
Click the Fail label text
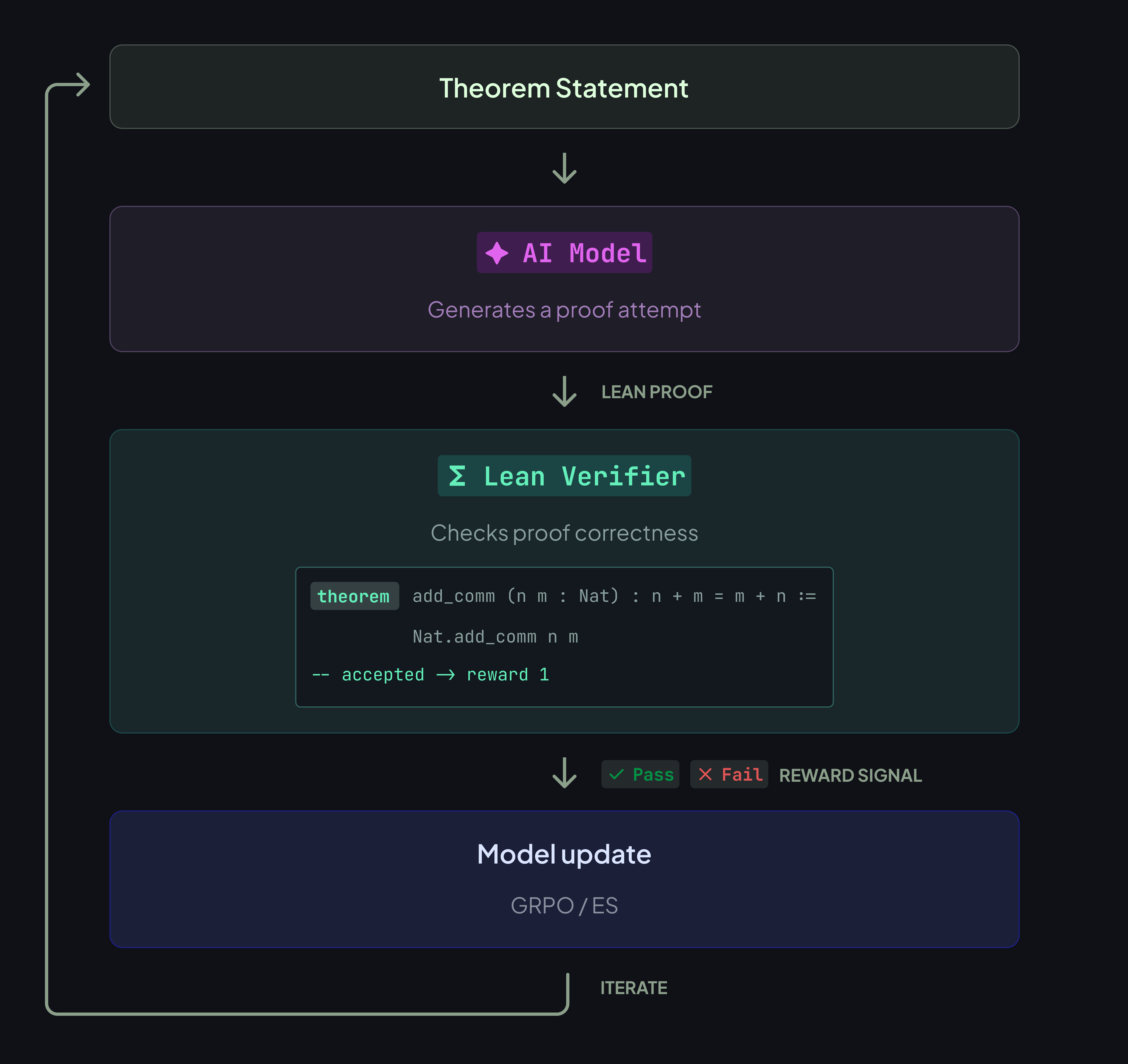742,775
